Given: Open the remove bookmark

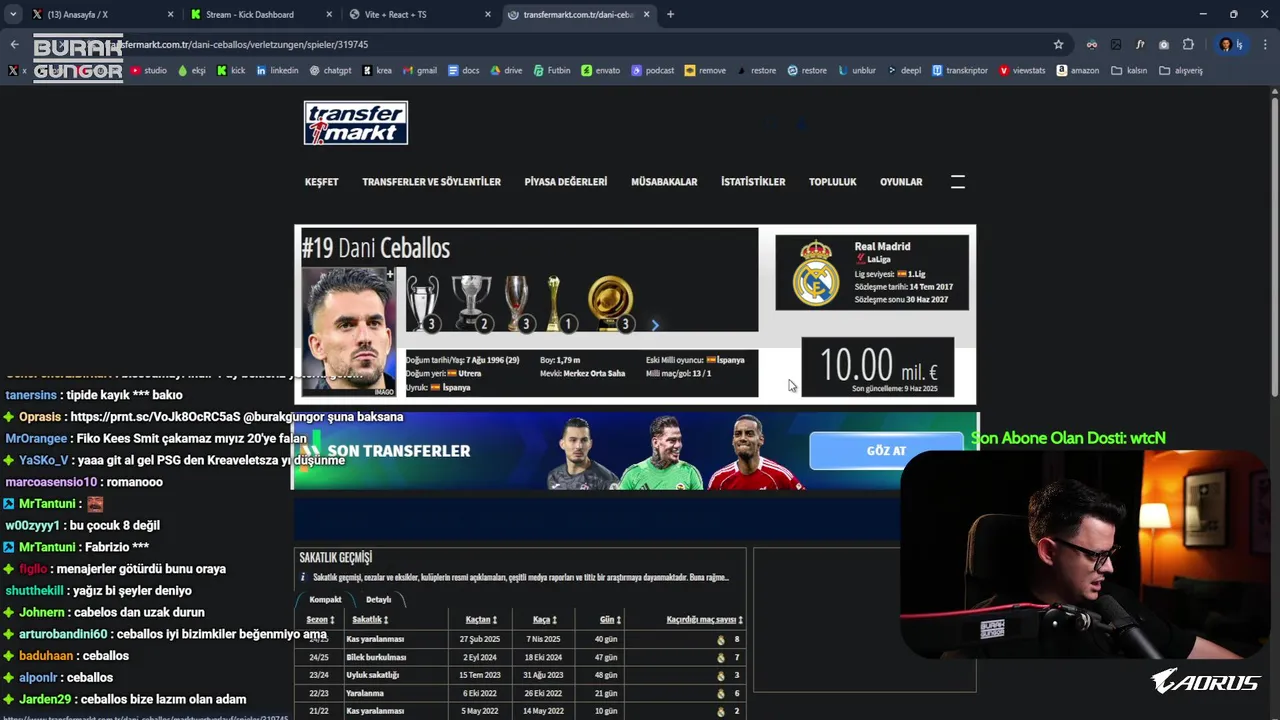Looking at the screenshot, I should 705,70.
